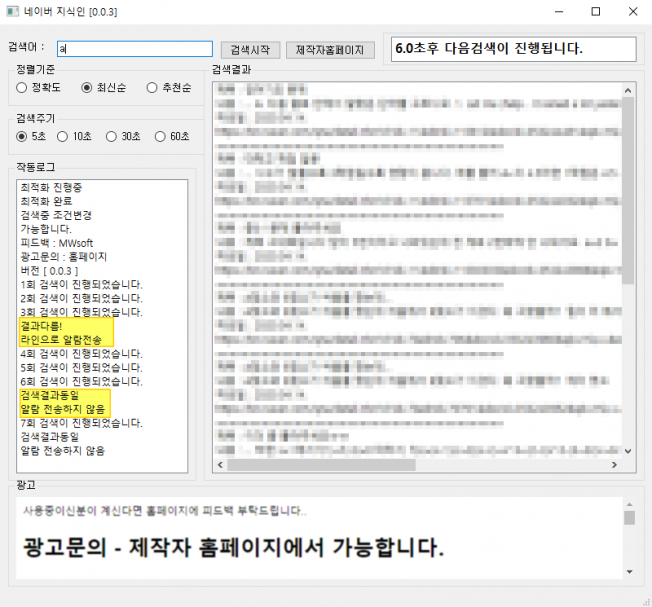Viewport: 652px width, 607px height.
Task: Close the 네이버 지식인 window
Action: pyautogui.click(x=632, y=12)
